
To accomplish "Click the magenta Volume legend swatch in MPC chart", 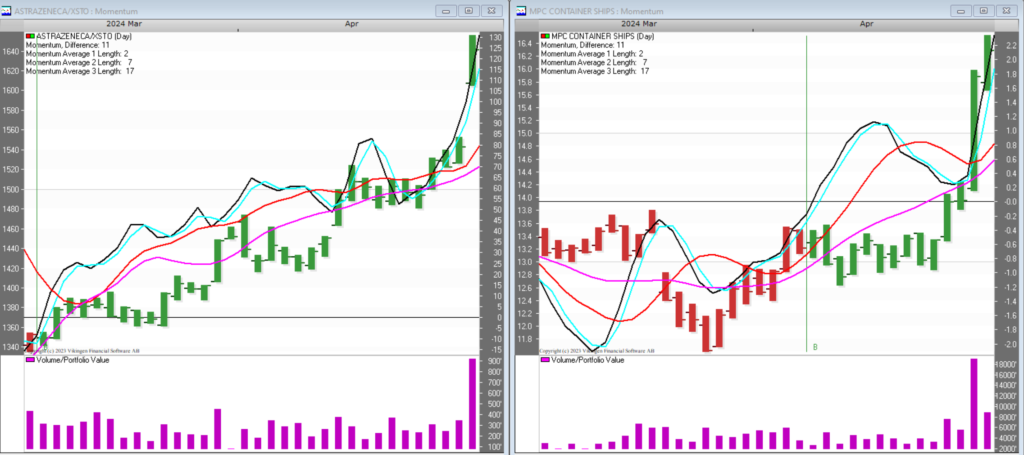I will [544, 360].
